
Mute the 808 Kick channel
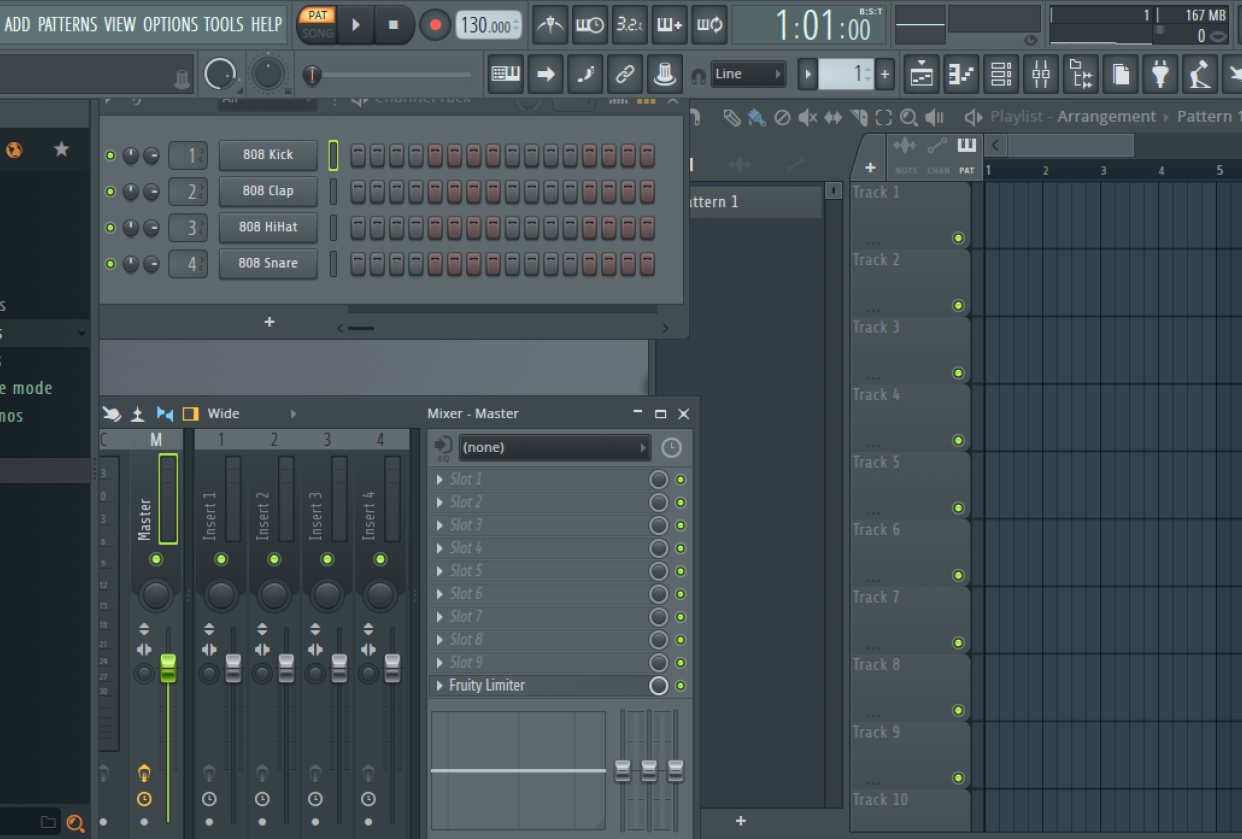coord(110,155)
